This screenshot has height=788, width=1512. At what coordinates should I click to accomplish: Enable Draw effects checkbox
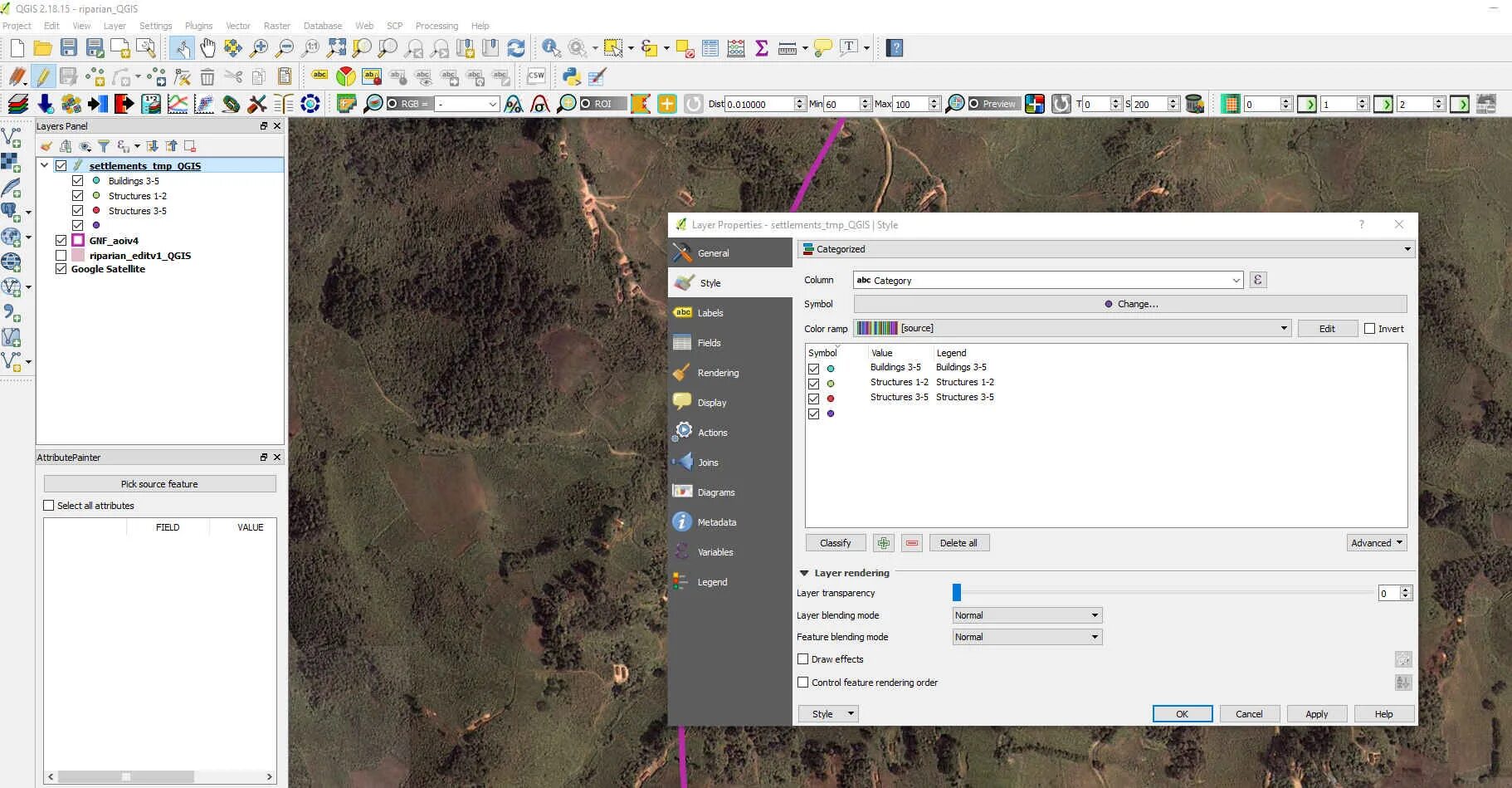point(803,659)
